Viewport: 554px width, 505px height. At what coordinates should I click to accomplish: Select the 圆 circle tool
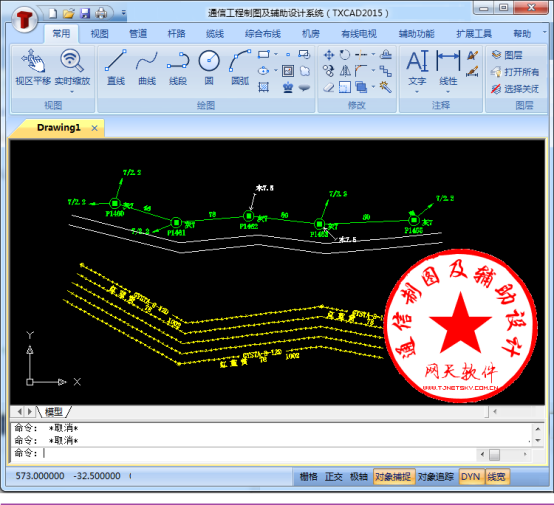(209, 67)
